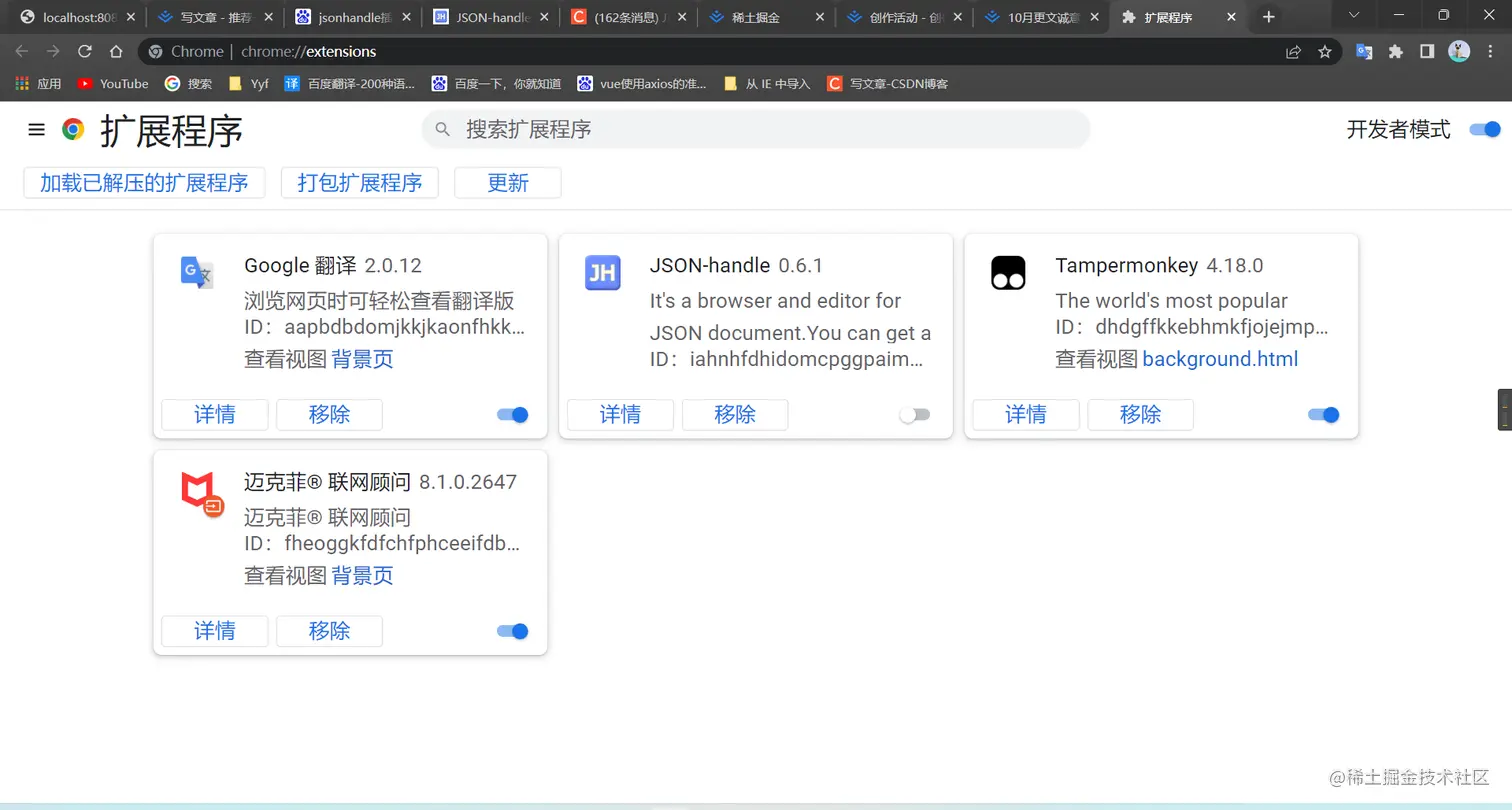
Task: Click 移除 for JSON-handle
Action: point(735,415)
